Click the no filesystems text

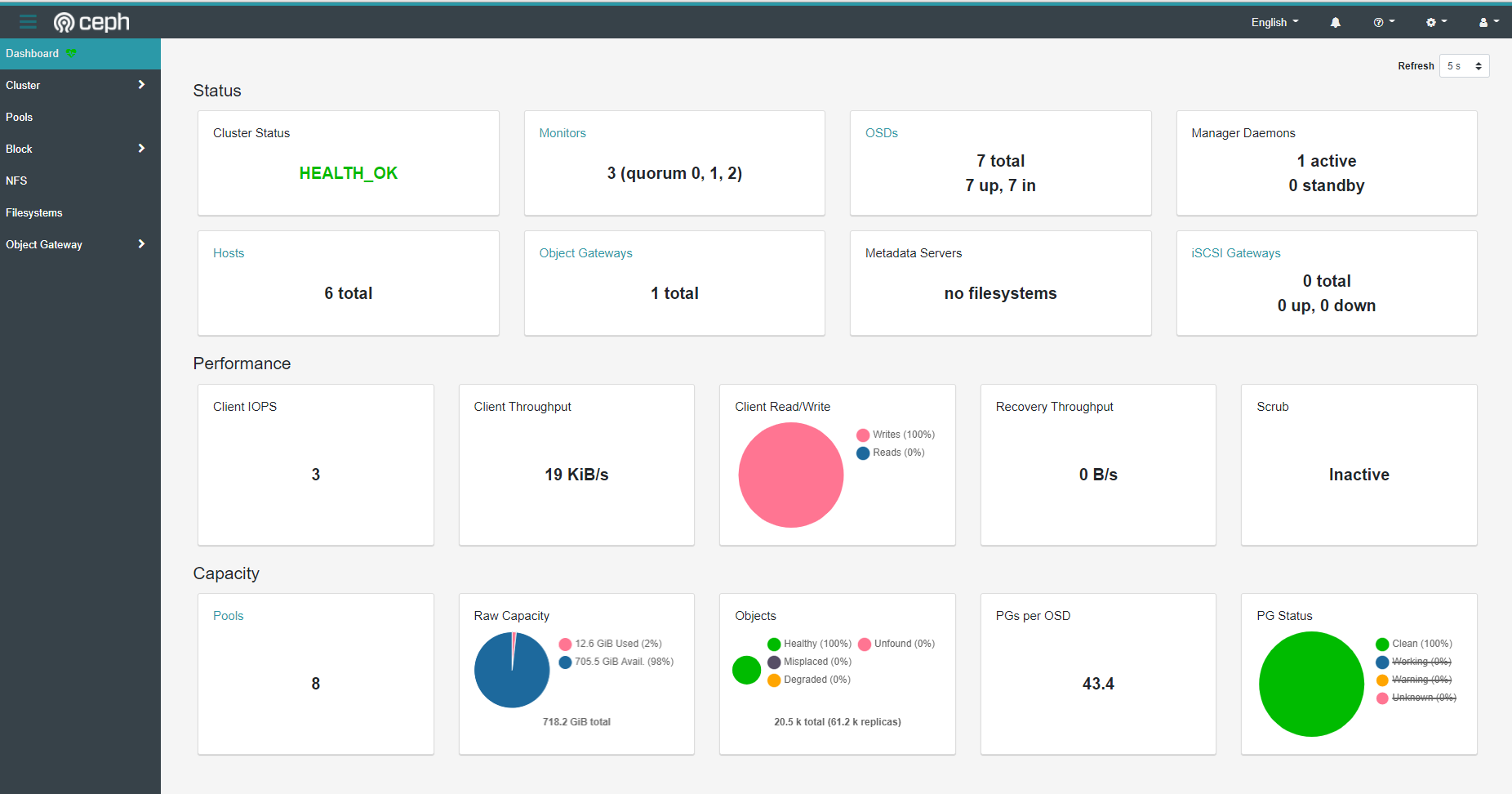[x=1001, y=293]
